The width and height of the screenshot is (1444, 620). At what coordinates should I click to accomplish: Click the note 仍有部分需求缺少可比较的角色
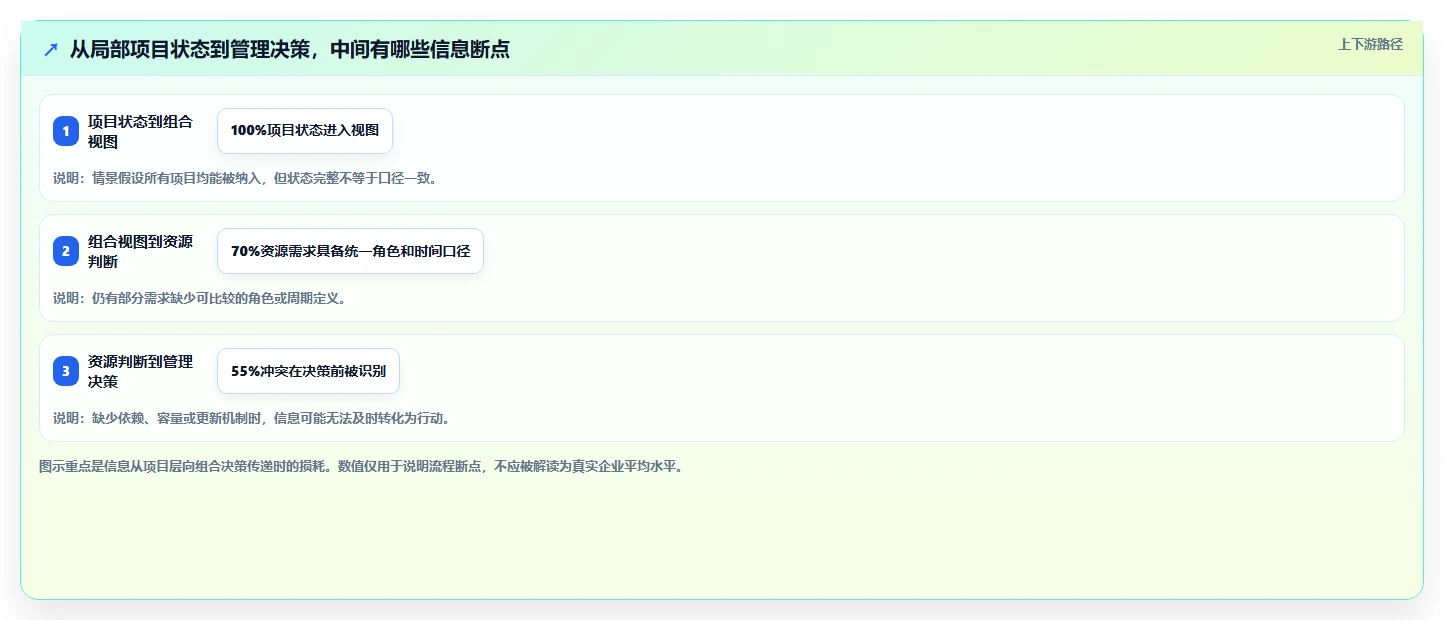[x=200, y=298]
